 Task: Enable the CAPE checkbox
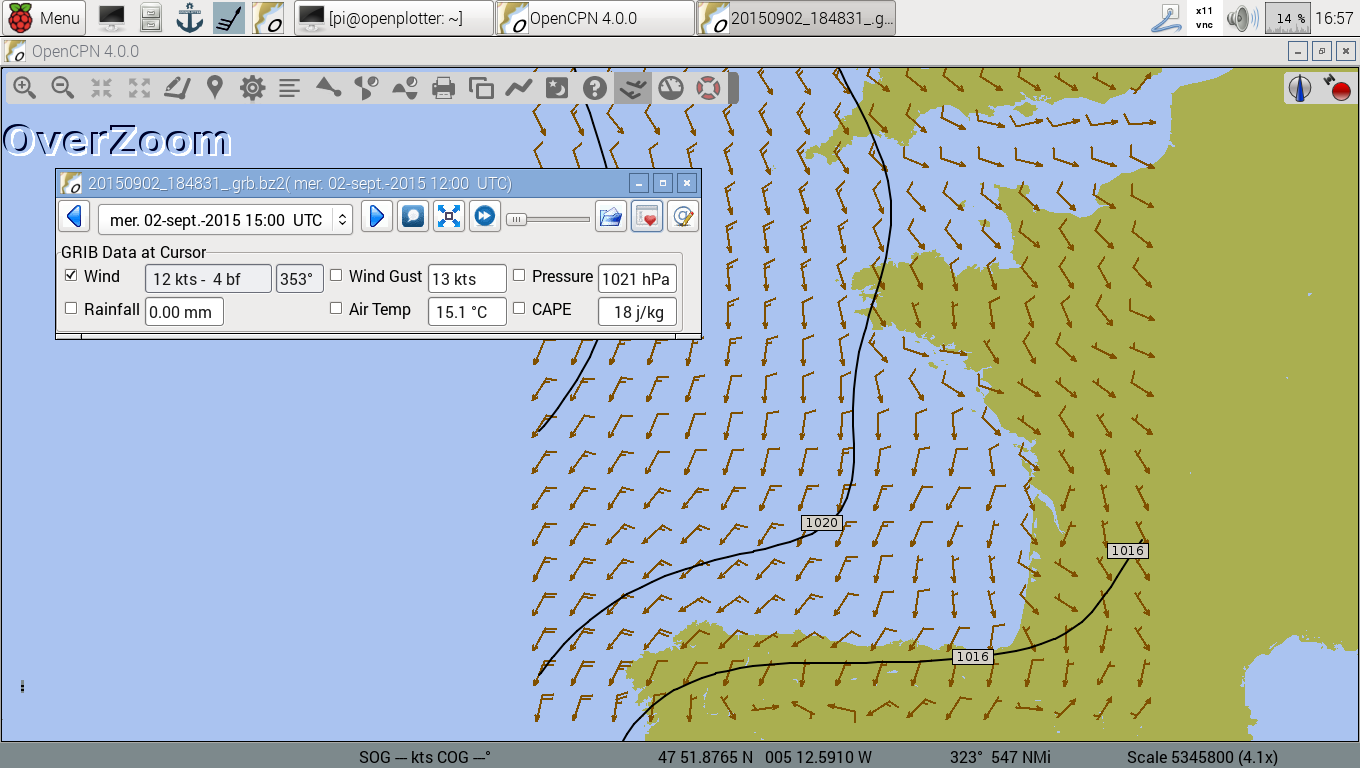point(519,308)
